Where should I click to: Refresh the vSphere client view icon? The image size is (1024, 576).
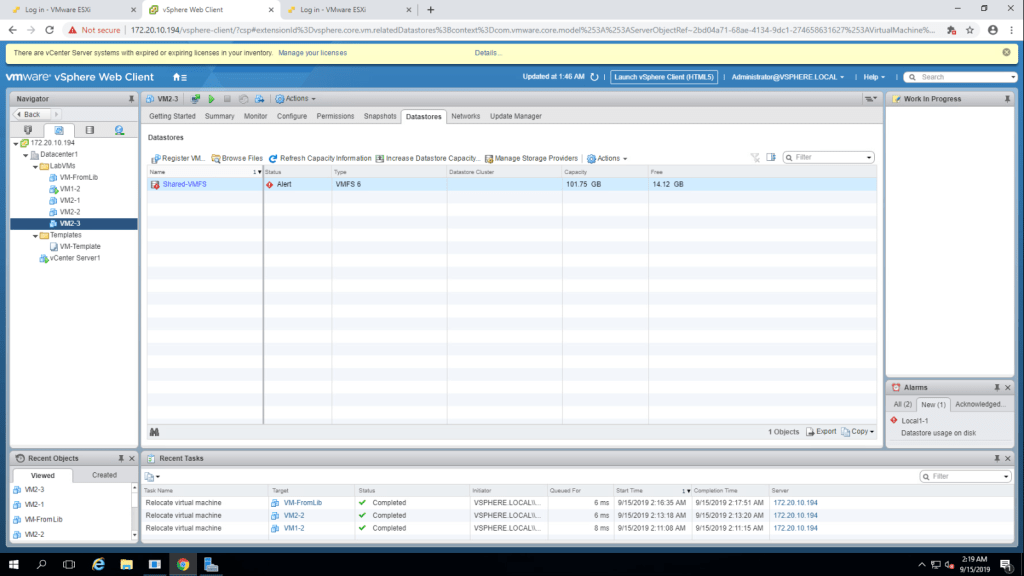click(x=595, y=77)
